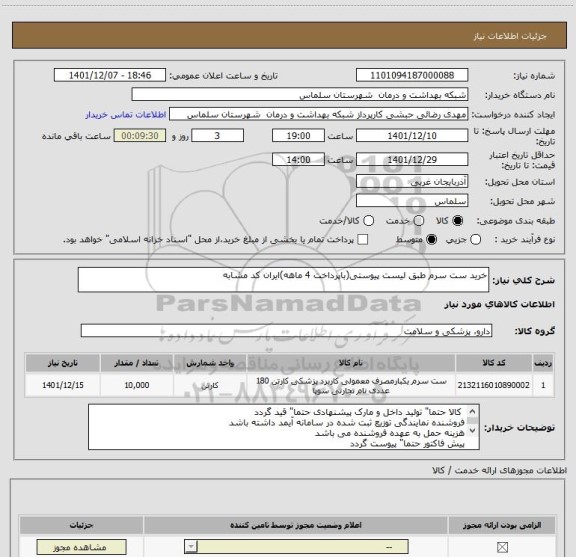Toggle the الزامی بودن ارائه مجوز checkbox
The image size is (576, 557).
(x=502, y=548)
